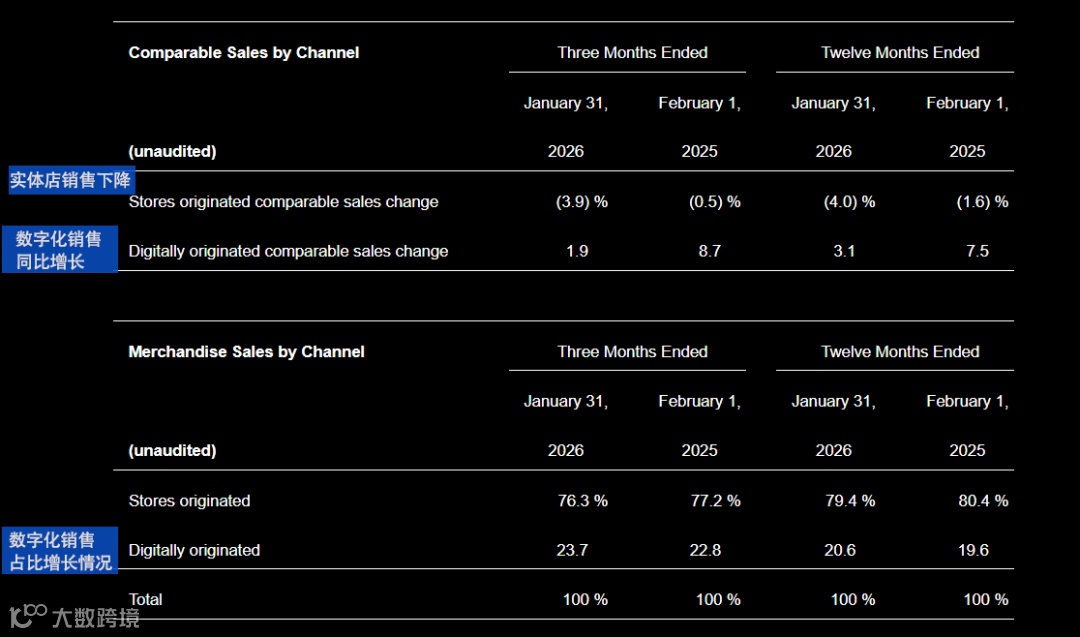Select the blue 数字化销售同比增长 annotation tag
1080x637 pixels.
tap(59, 250)
